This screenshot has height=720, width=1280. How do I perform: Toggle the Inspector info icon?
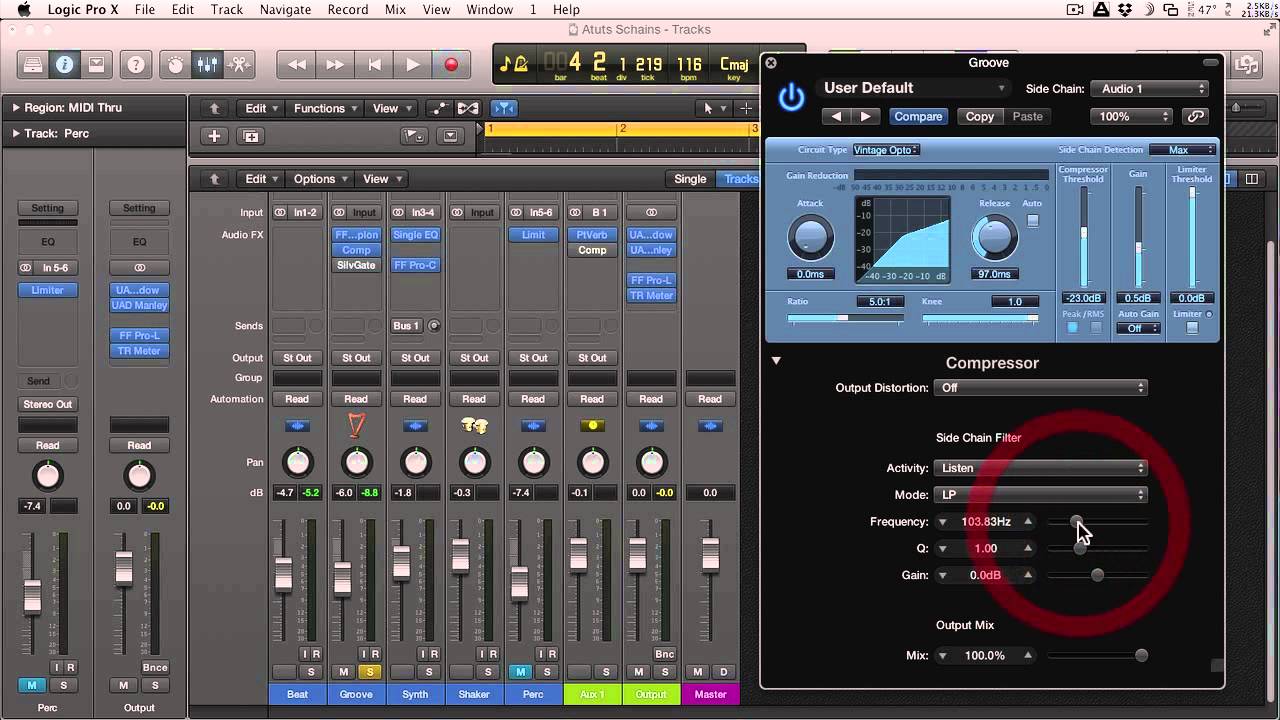[x=64, y=65]
